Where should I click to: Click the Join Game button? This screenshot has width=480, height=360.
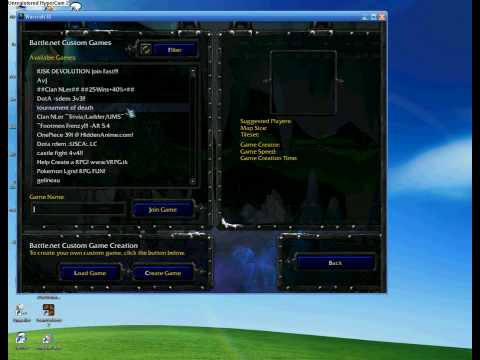(x=163, y=210)
